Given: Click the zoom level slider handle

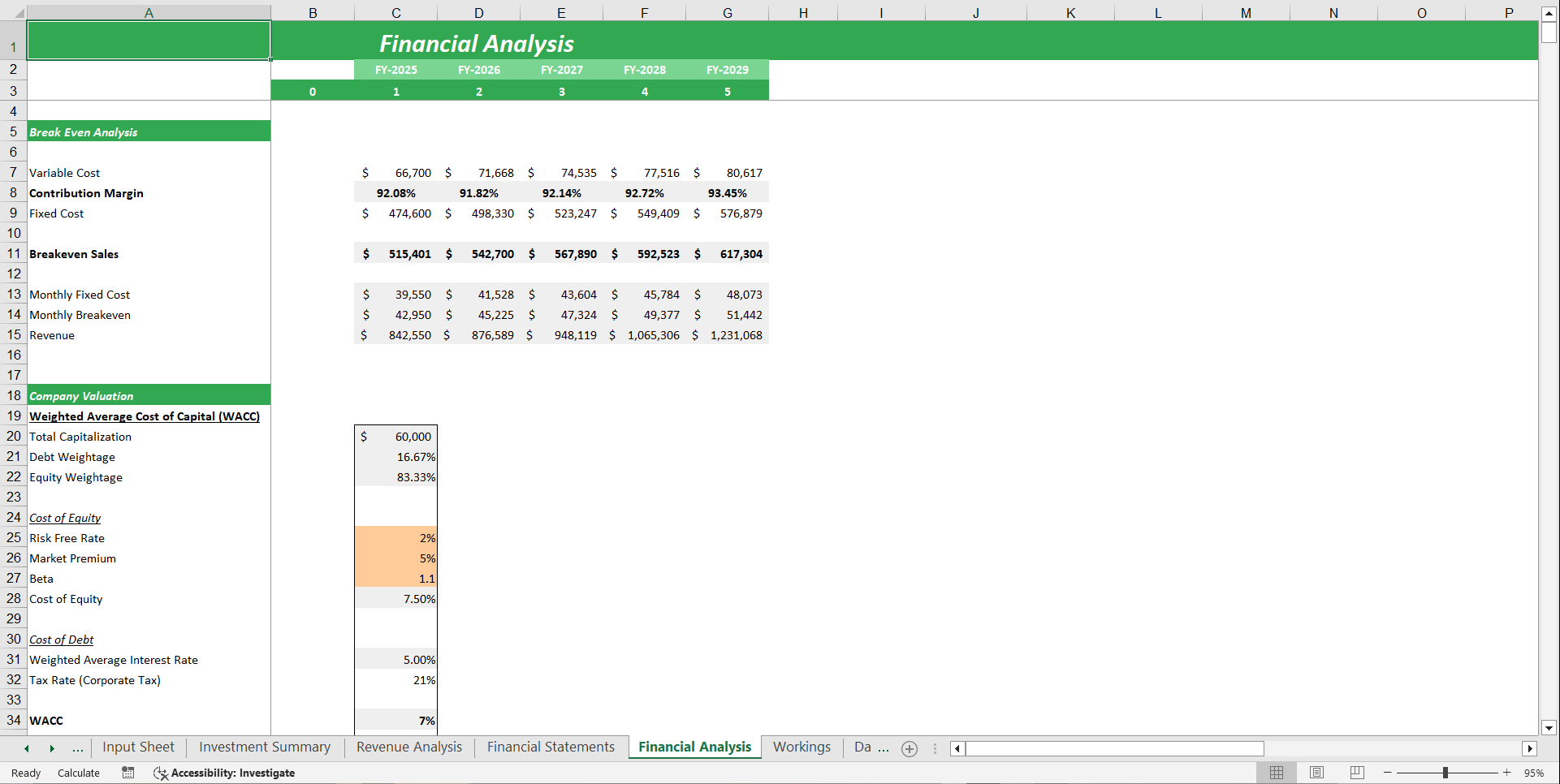Looking at the screenshot, I should pos(1446,773).
